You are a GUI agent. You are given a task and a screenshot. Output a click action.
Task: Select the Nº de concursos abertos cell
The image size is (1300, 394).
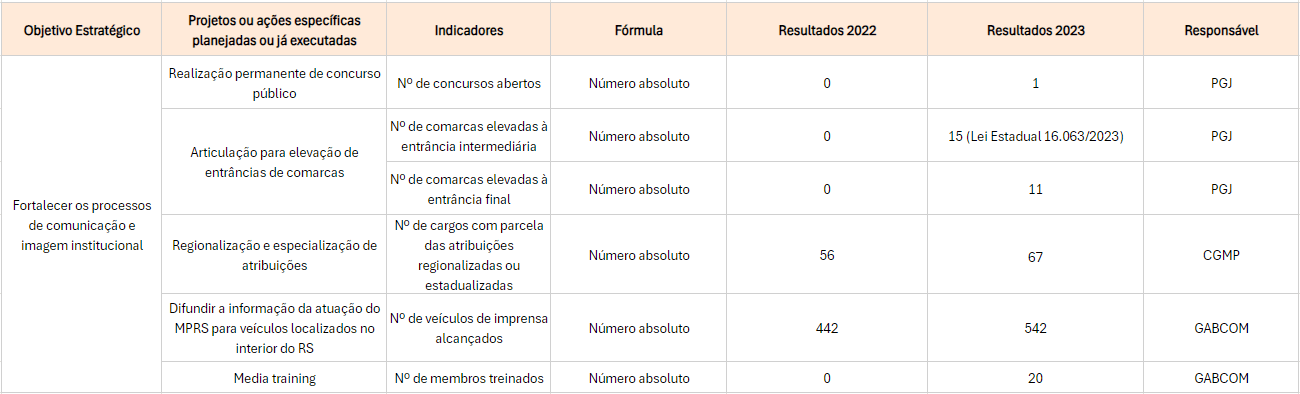469,83
